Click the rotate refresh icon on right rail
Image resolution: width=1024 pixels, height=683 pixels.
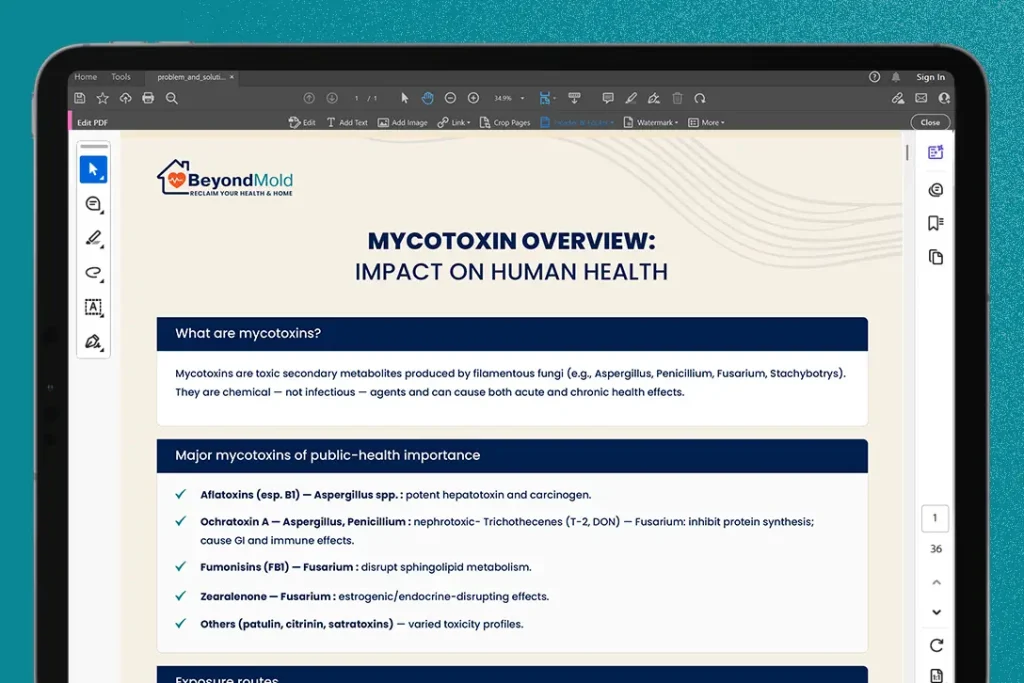[x=936, y=645]
